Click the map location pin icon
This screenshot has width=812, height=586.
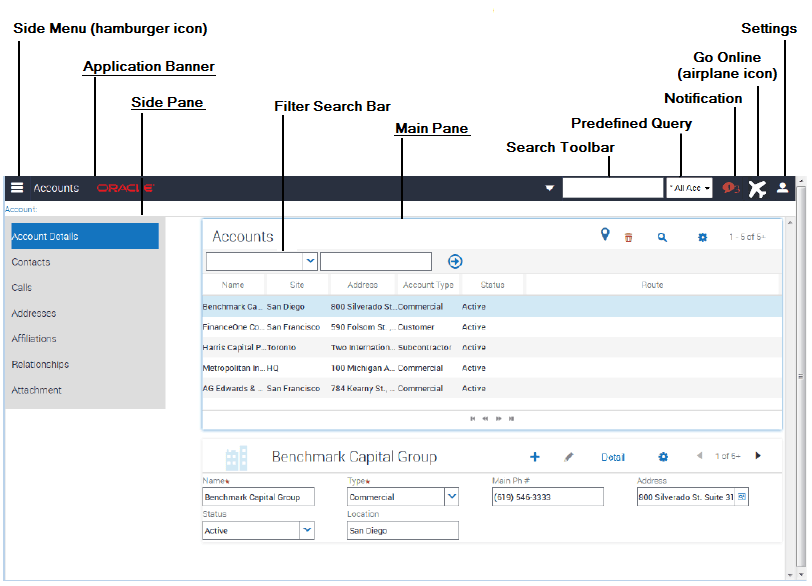point(604,235)
